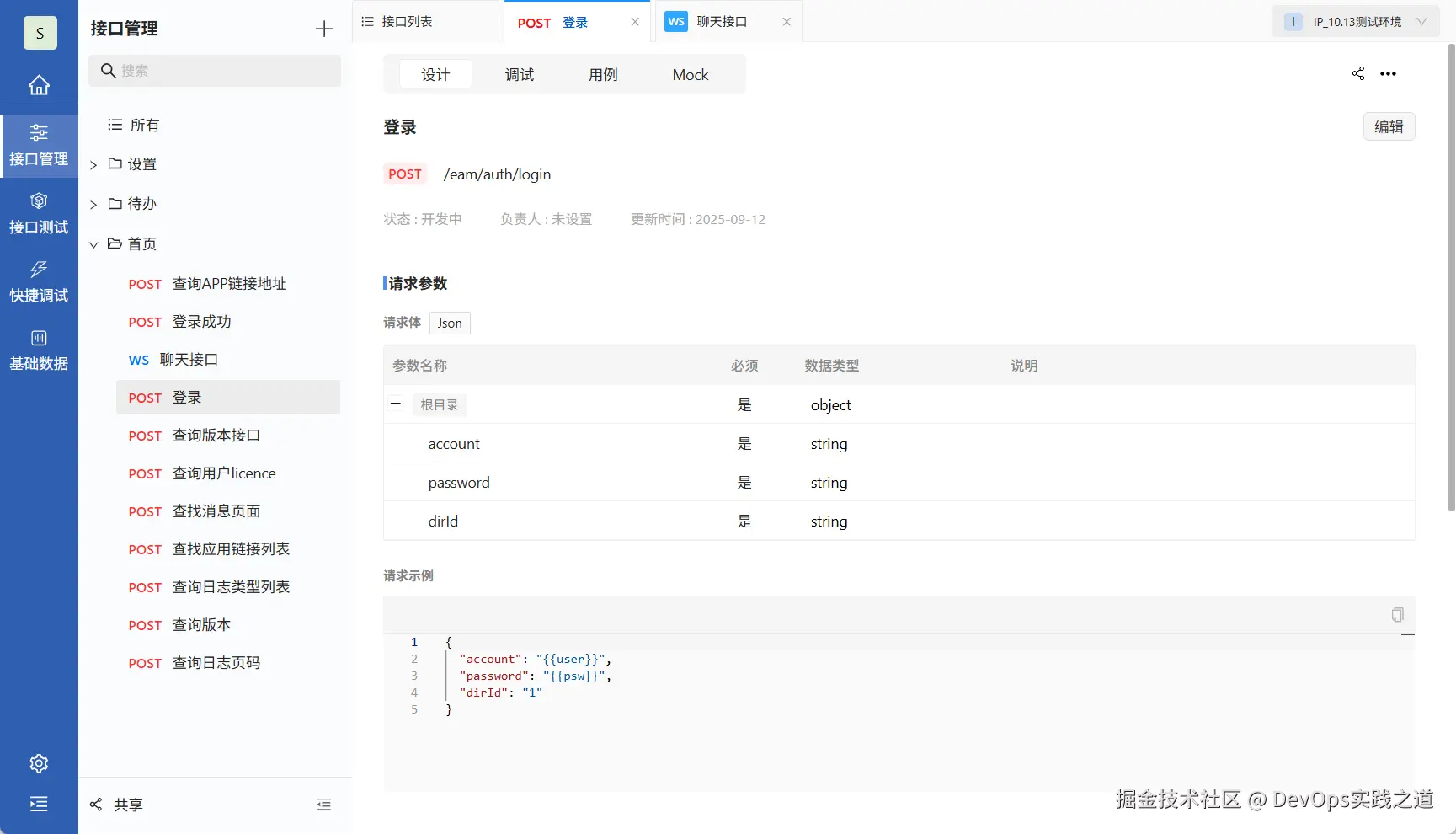Screen dimensions: 1456x834
Task: Click the S workspace avatar icon
Action: (x=40, y=33)
